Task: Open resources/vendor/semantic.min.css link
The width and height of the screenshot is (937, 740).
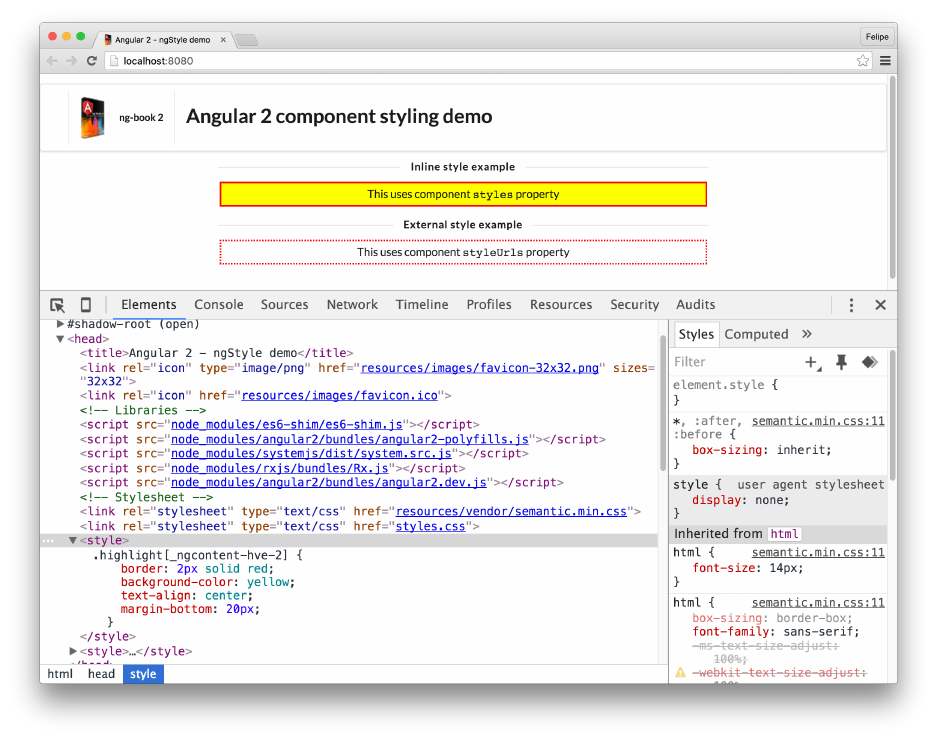Action: point(512,512)
